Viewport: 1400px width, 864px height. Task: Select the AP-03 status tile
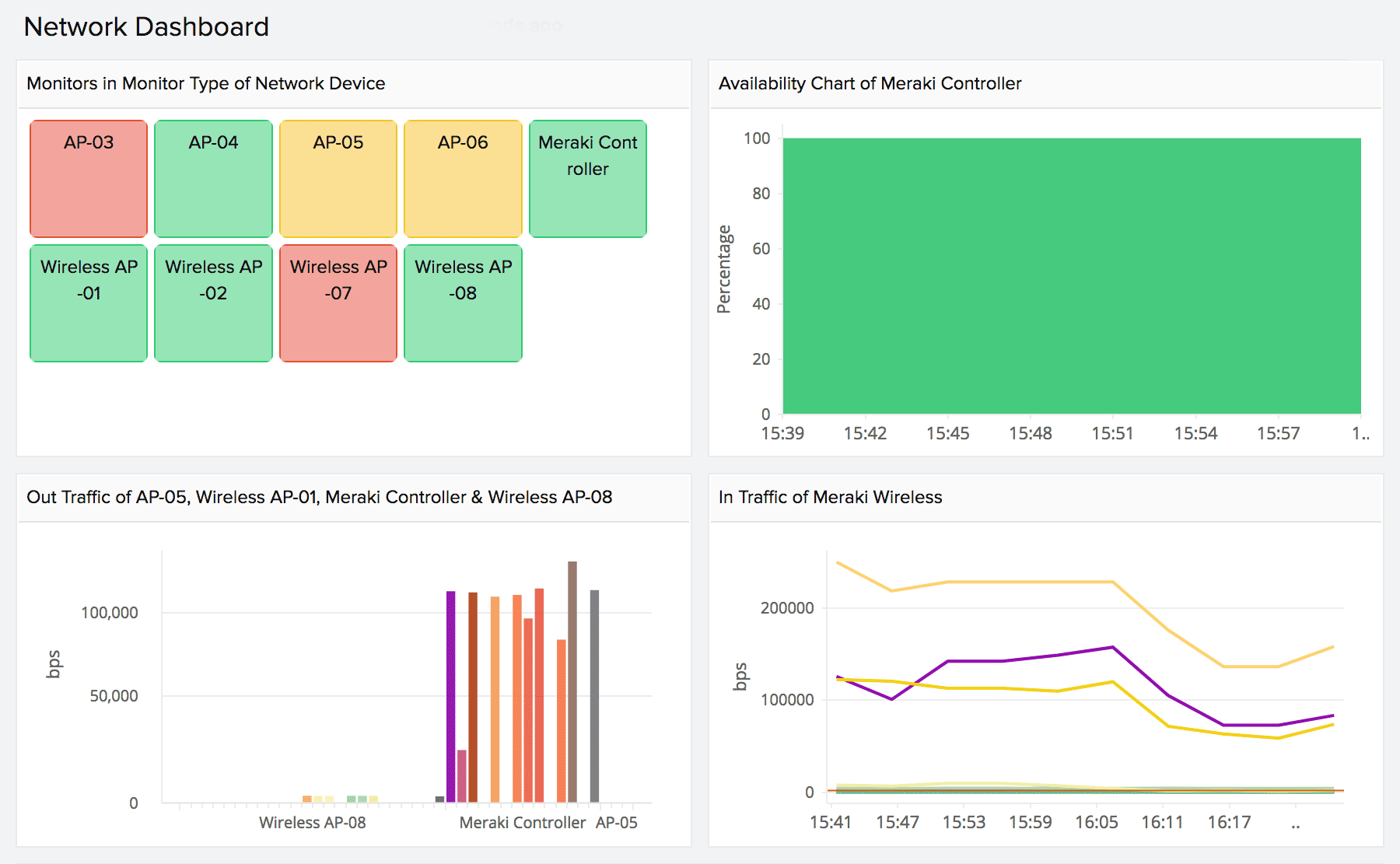click(x=88, y=178)
